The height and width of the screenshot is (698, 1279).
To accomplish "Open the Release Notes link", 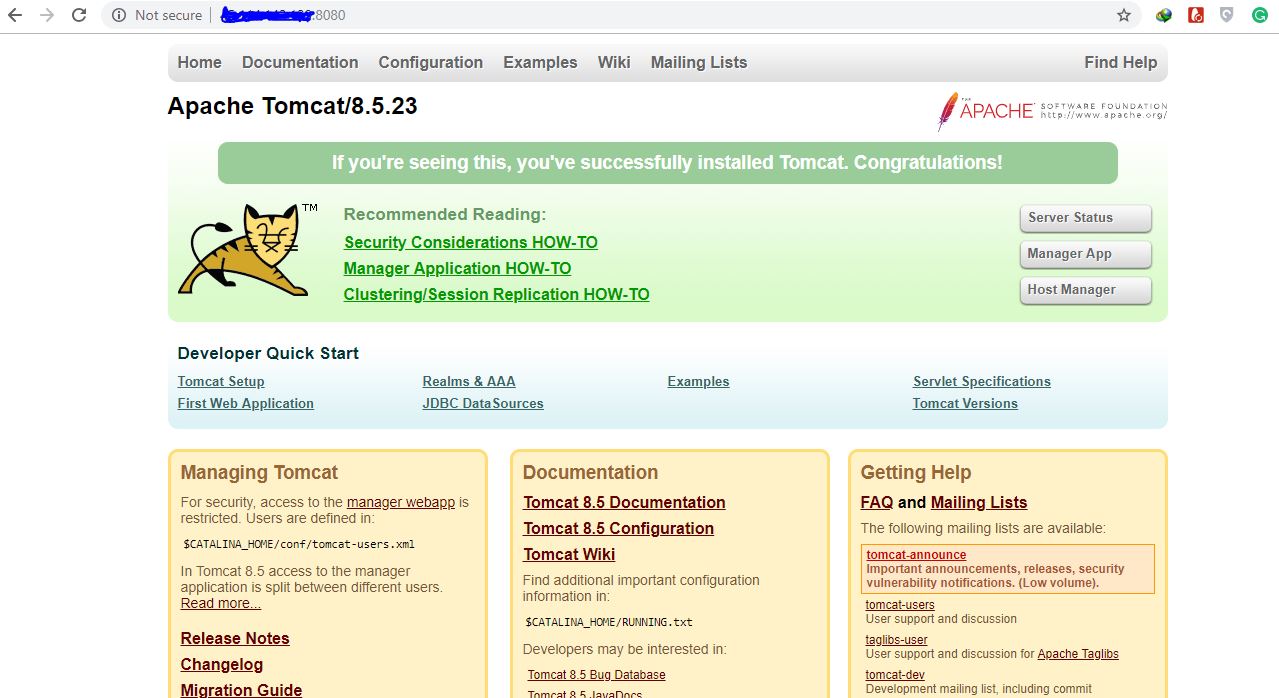I will 235,638.
